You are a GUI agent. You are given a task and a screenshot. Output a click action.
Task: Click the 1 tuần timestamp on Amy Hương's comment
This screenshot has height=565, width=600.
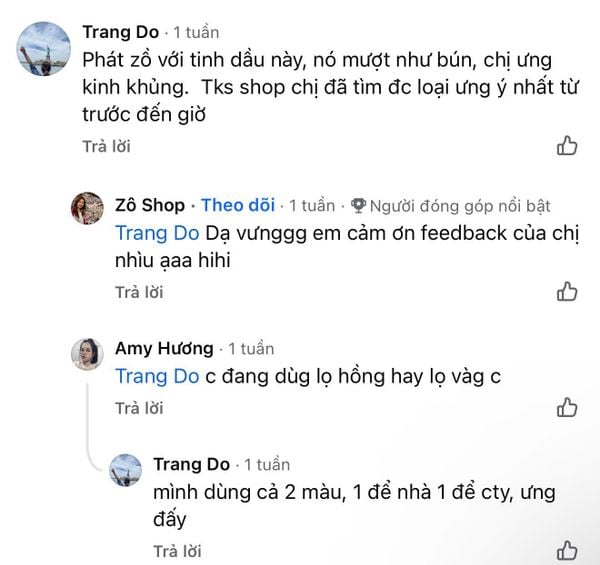(251, 349)
